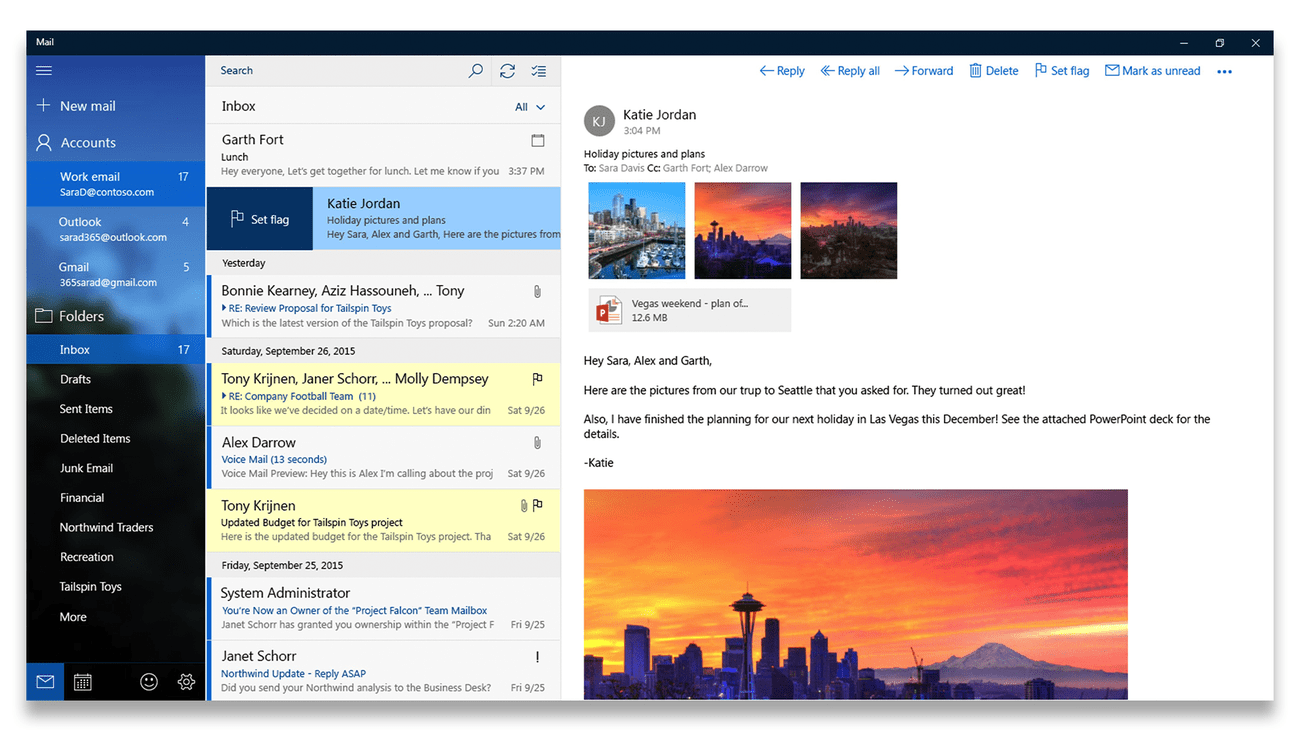Click the Delete trash toolbar button
Viewport: 1300px width, 731px height.
coord(993,71)
